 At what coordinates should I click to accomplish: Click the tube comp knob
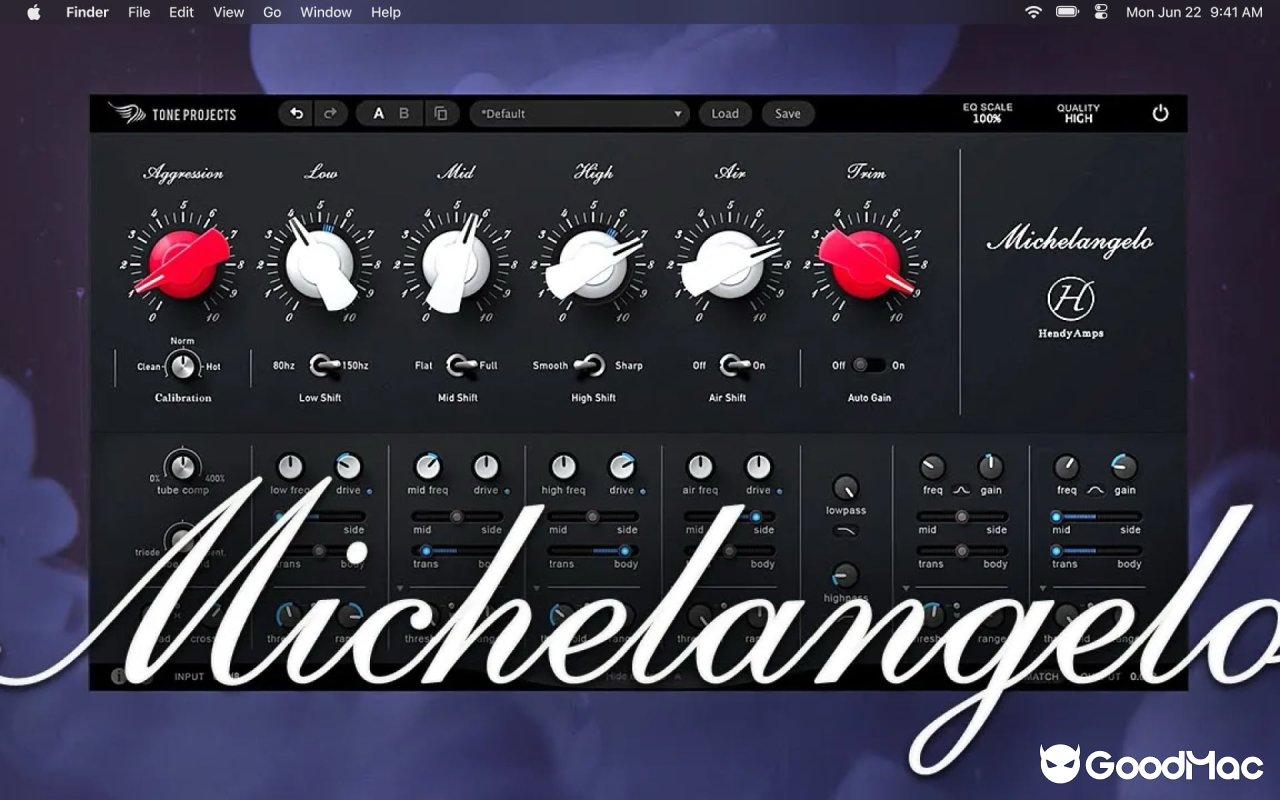(x=182, y=466)
